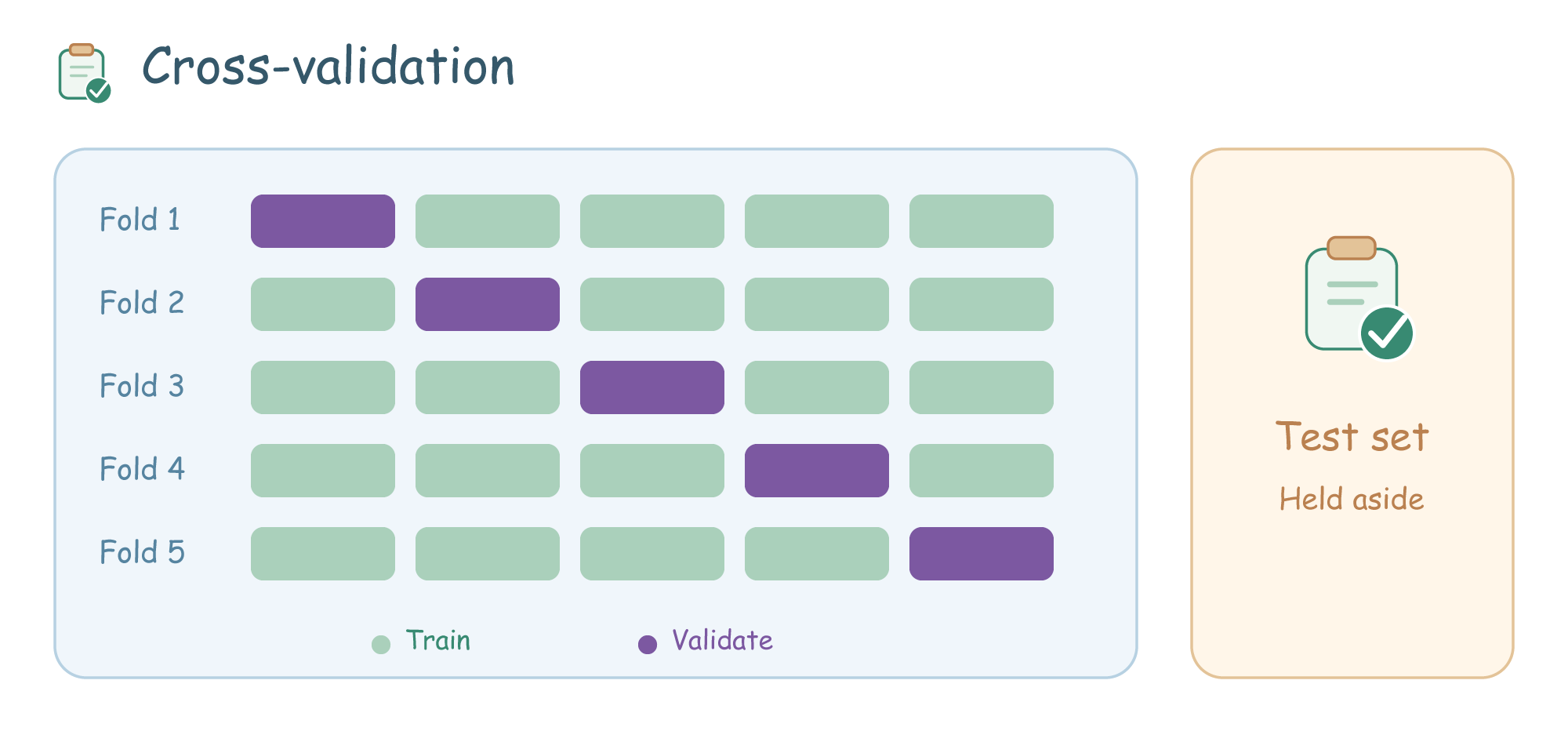Click the purple Validate legend dot

coord(648,645)
